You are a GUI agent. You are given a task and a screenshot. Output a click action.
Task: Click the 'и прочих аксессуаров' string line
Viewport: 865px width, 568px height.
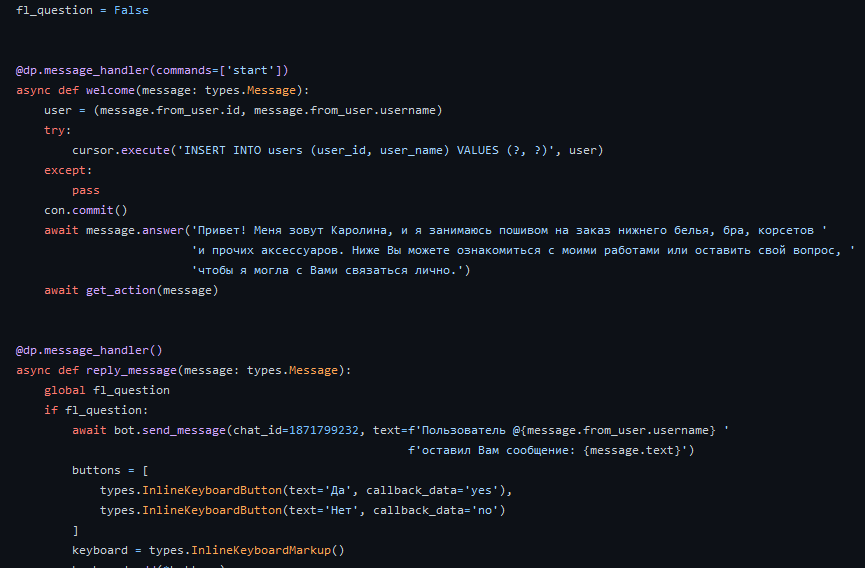(x=523, y=250)
